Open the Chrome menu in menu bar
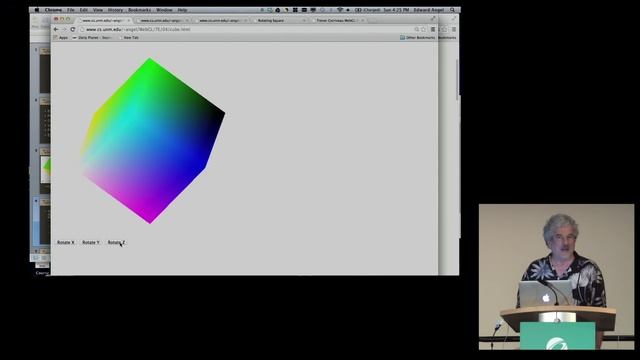The width and height of the screenshot is (640, 360). click(53, 10)
